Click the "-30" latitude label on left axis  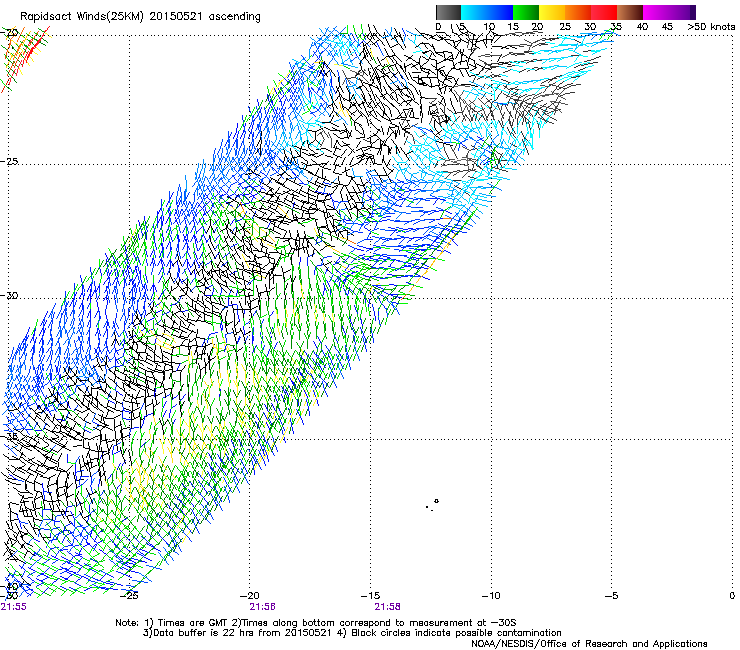9,295
